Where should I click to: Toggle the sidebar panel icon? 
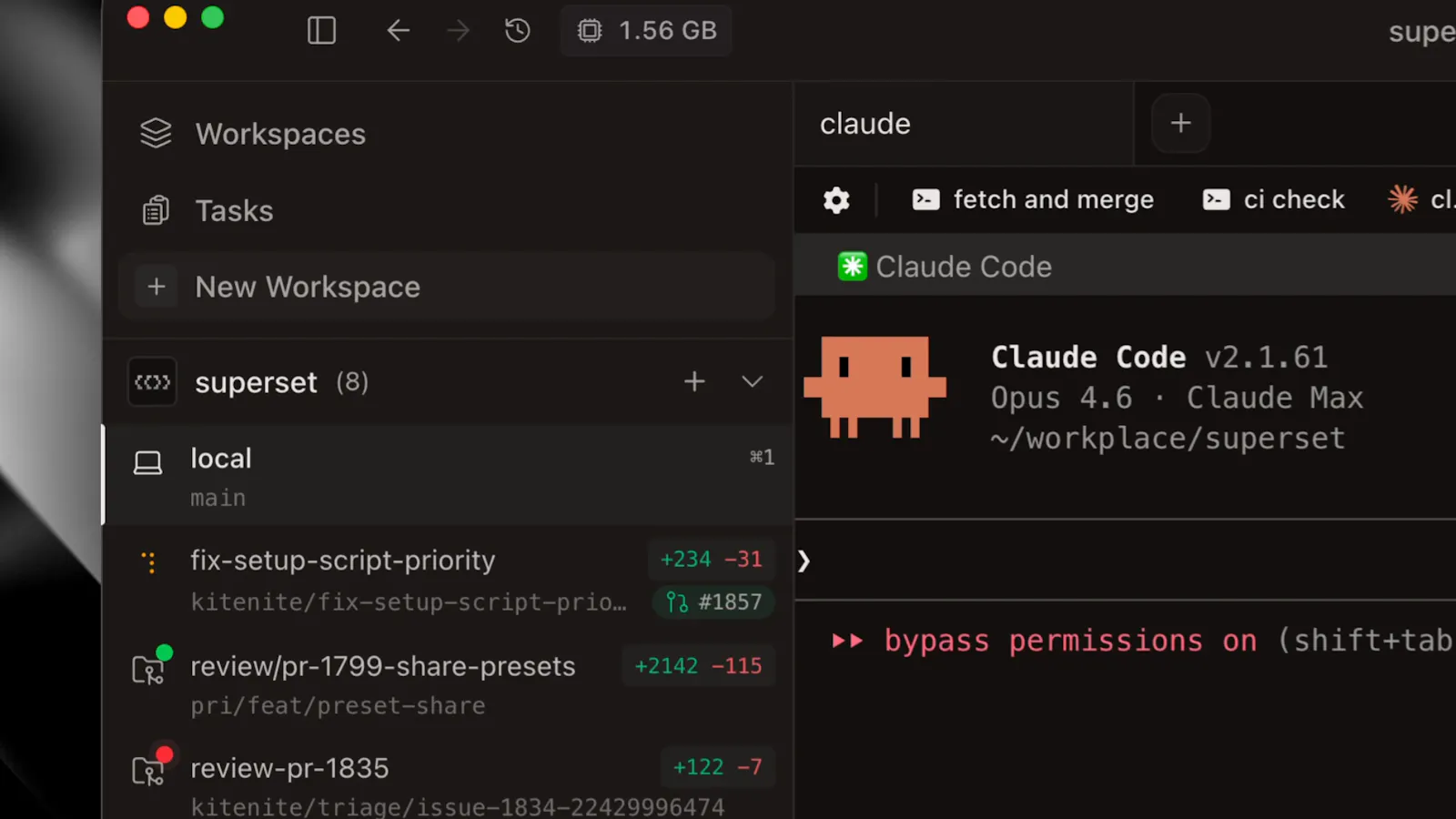(321, 31)
